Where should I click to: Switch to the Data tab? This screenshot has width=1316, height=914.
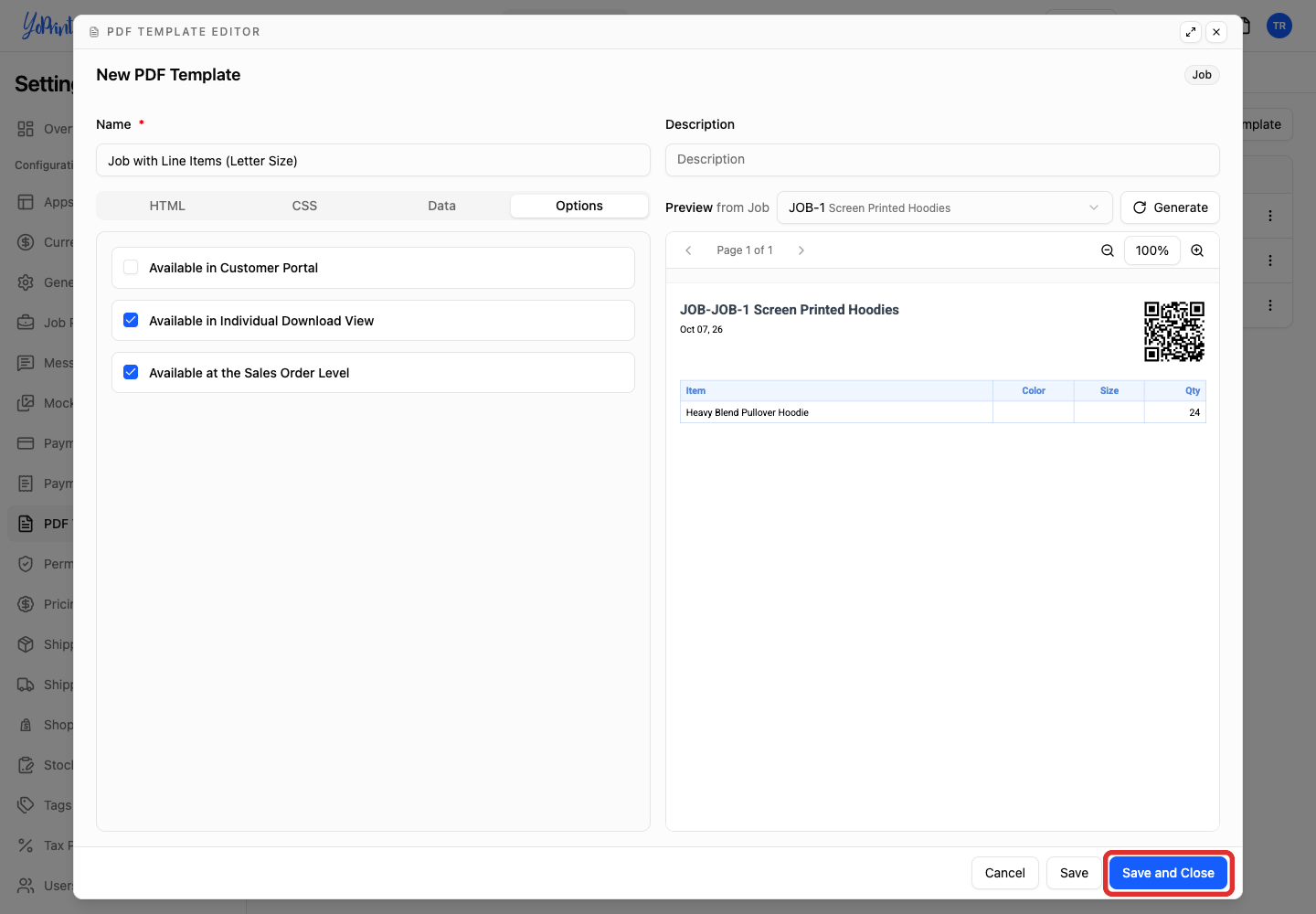coord(441,206)
